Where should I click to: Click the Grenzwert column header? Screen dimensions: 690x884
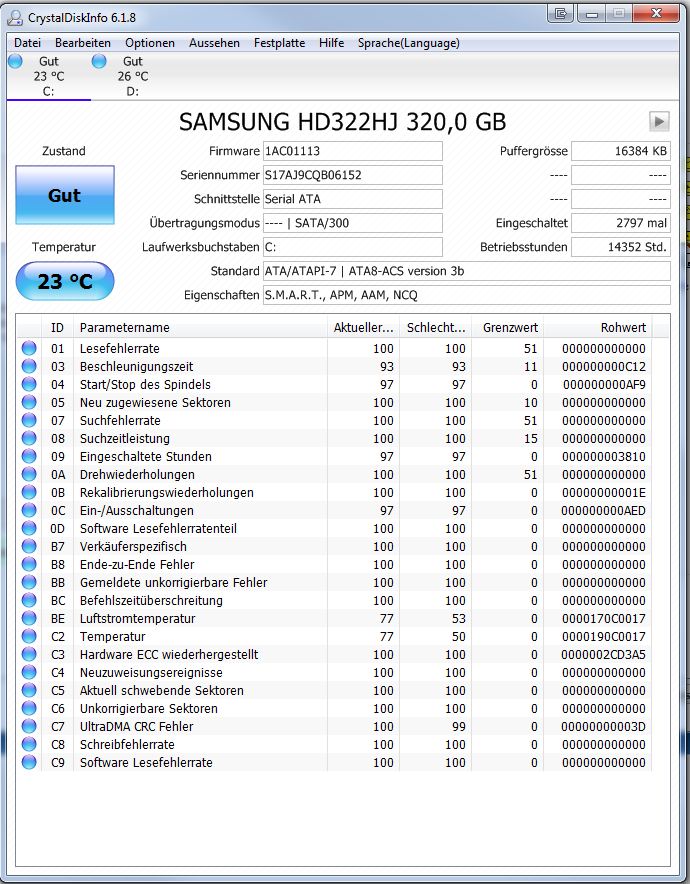[x=507, y=328]
